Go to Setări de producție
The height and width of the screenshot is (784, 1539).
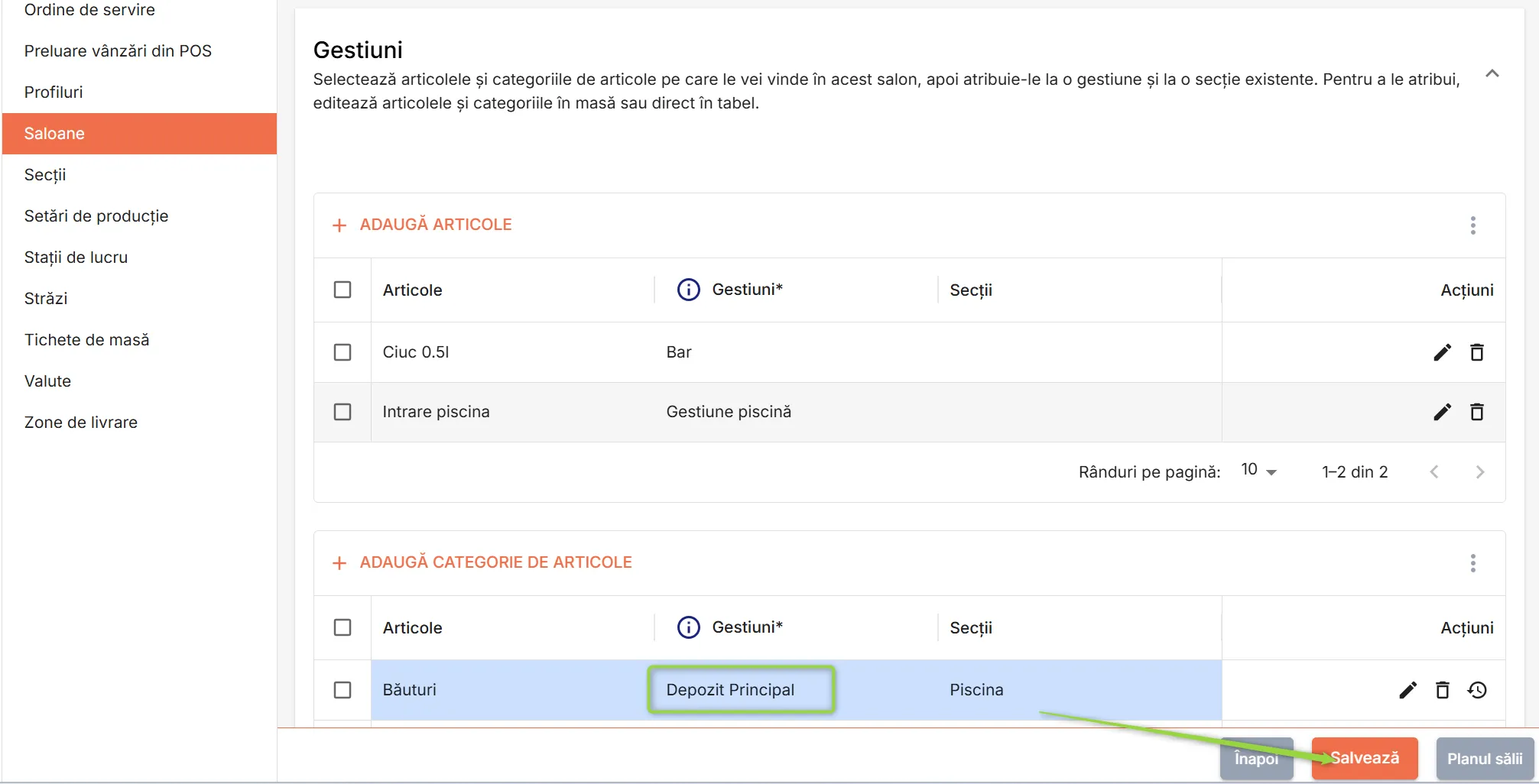(x=139, y=216)
